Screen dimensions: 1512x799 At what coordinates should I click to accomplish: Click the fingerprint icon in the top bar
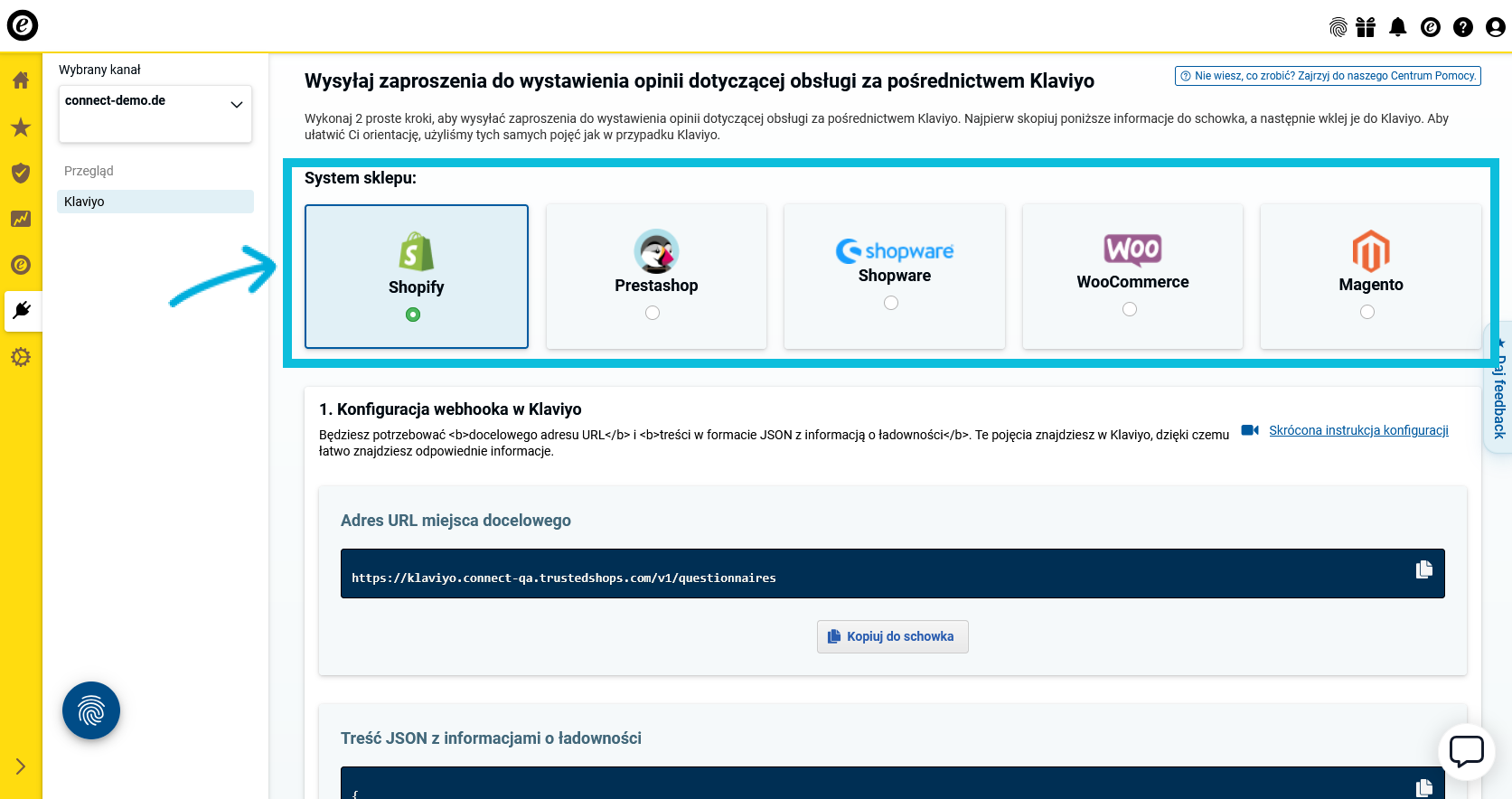(x=1338, y=27)
